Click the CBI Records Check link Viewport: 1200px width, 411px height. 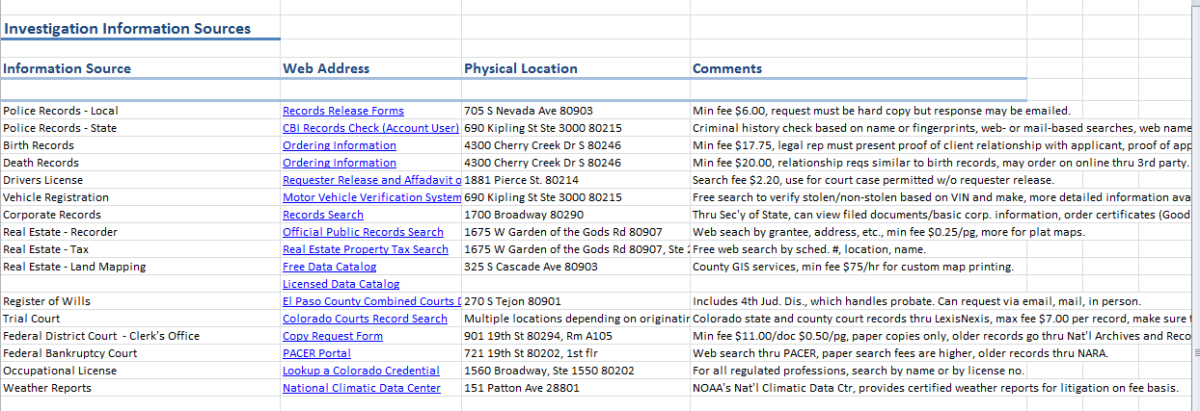pos(370,128)
